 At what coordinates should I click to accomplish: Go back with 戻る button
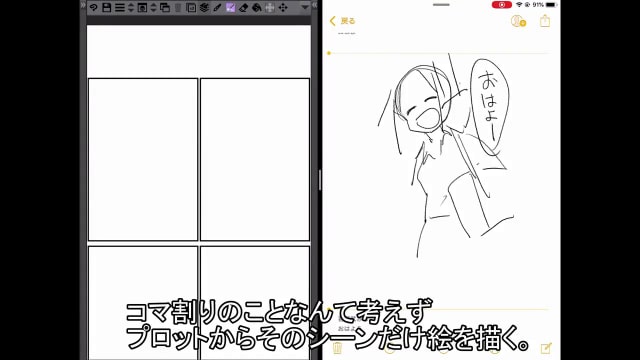click(x=342, y=21)
